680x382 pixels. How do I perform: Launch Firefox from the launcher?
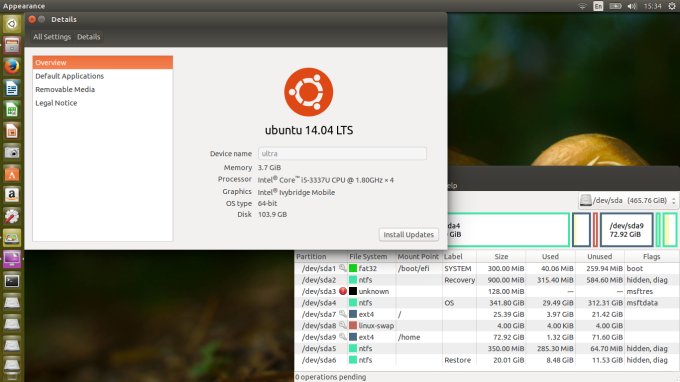12,66
